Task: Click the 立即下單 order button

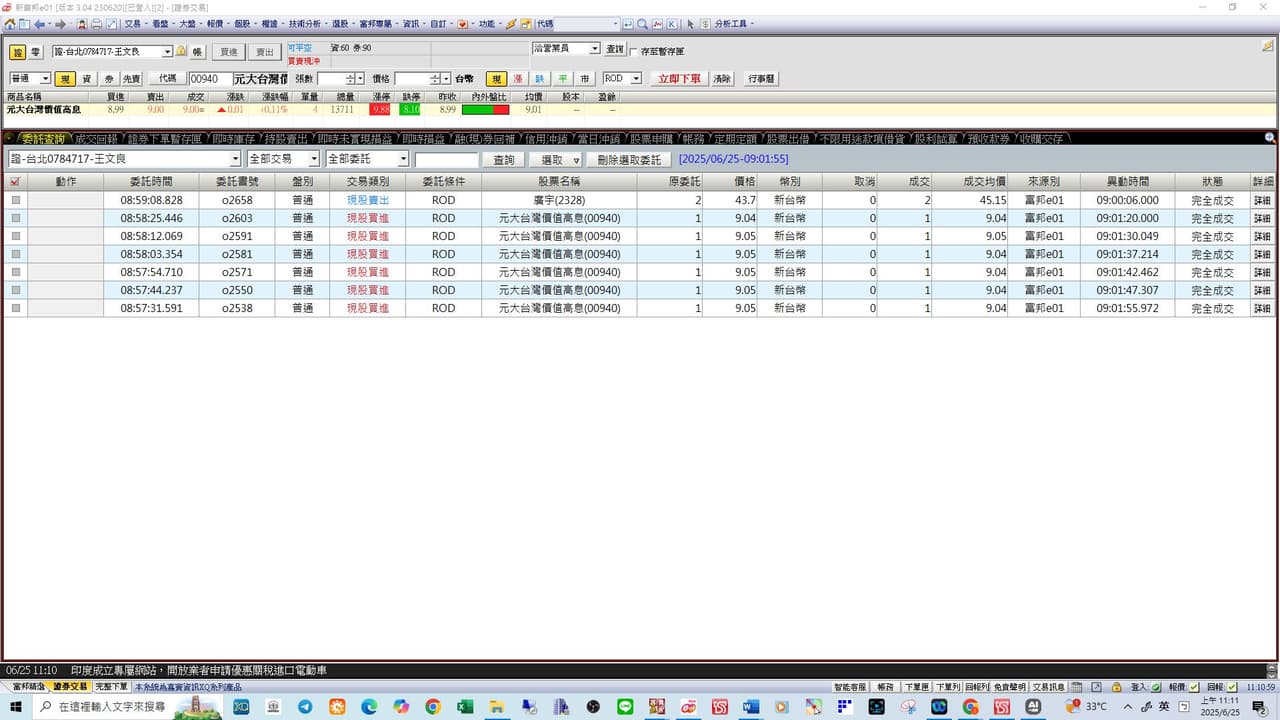Action: (x=680, y=78)
